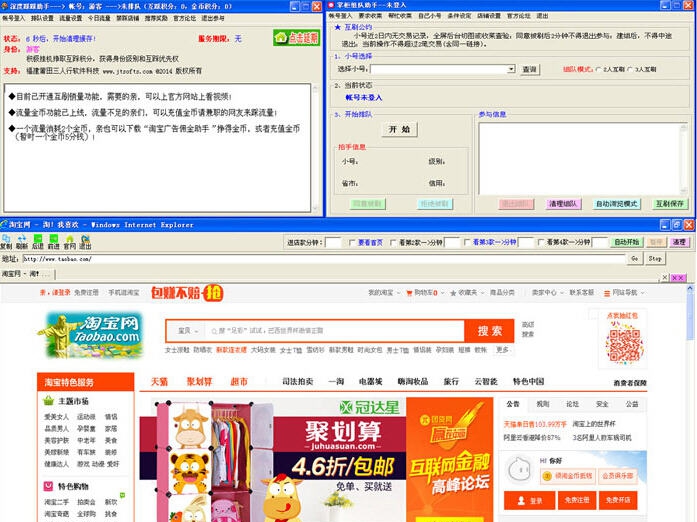Click the 免费注册 button in login panel

pos(577,500)
